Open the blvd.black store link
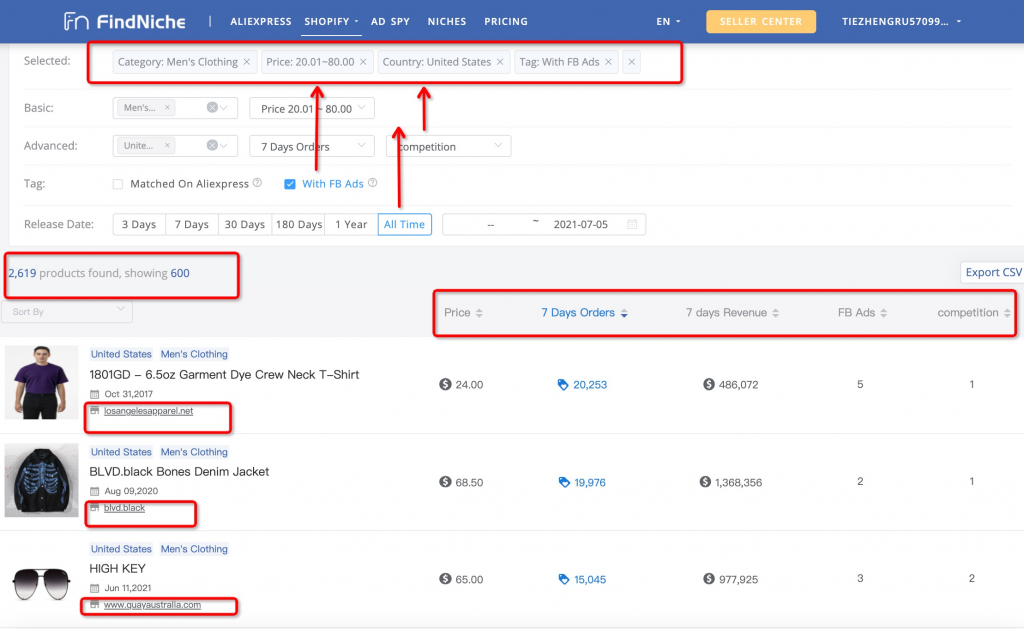 [124, 508]
